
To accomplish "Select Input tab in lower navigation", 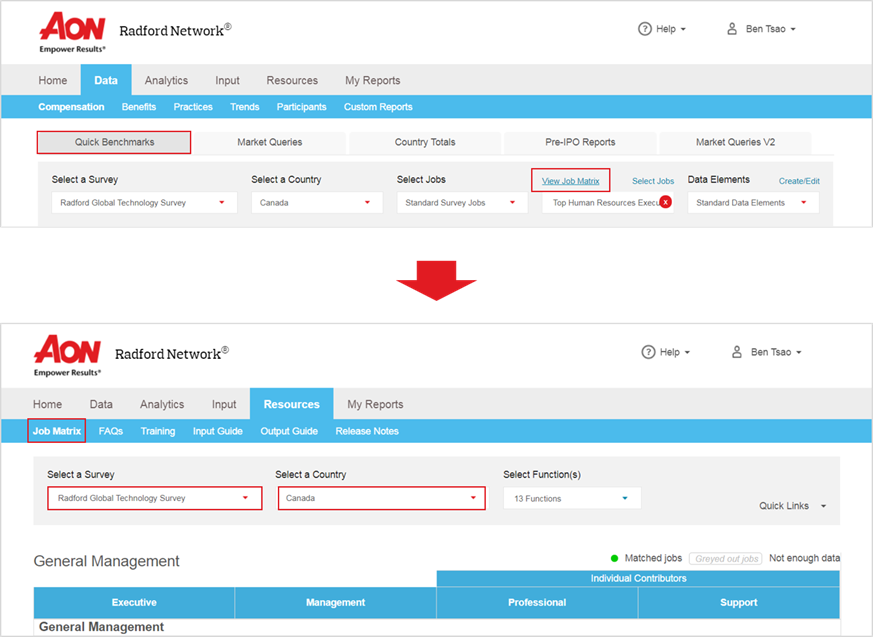I will [x=224, y=404].
